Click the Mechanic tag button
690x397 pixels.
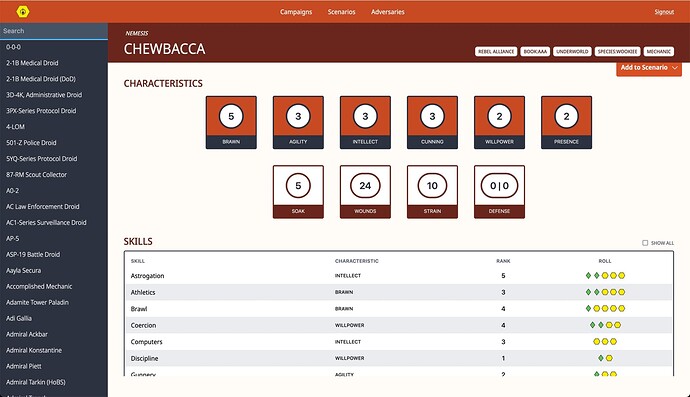point(658,51)
